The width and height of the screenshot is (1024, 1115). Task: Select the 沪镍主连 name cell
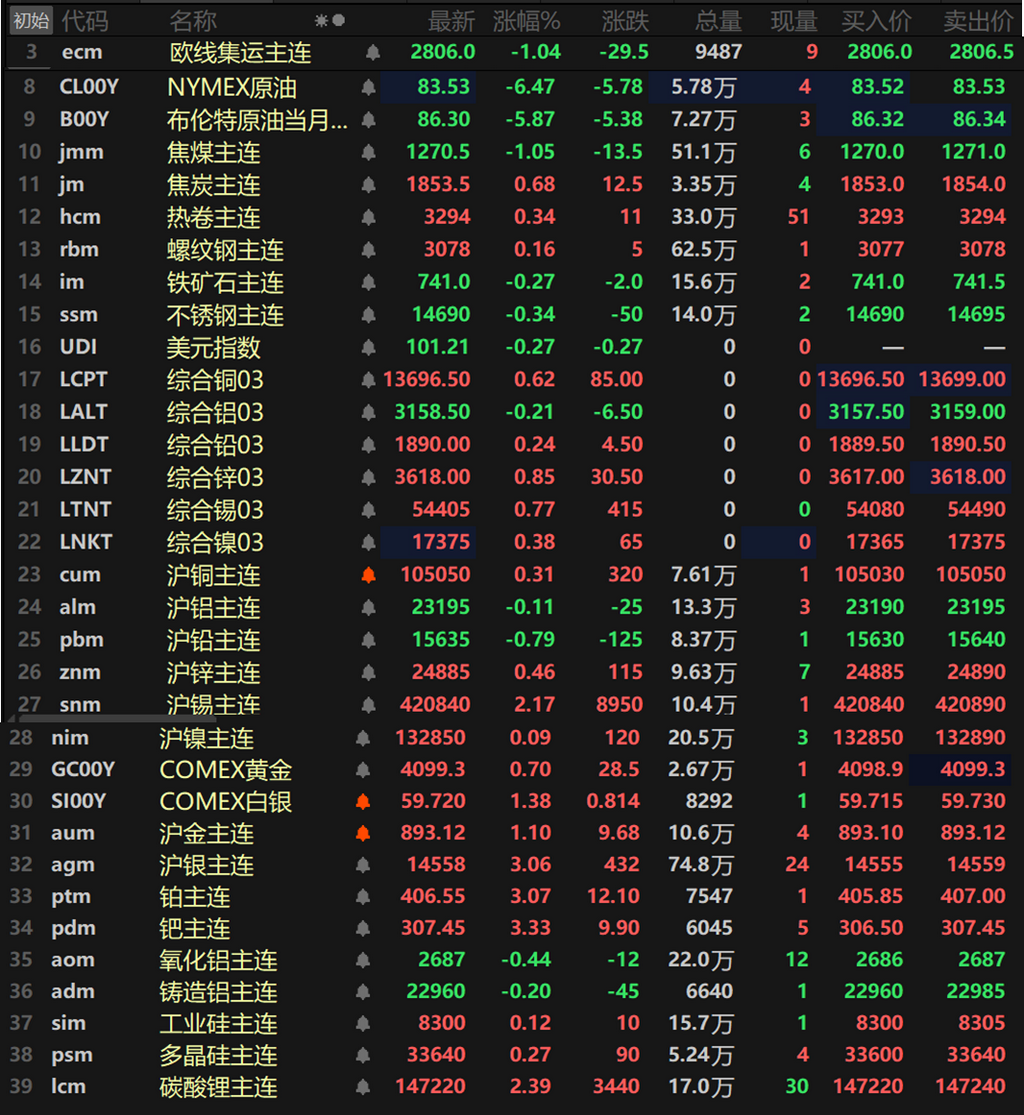tap(206, 738)
